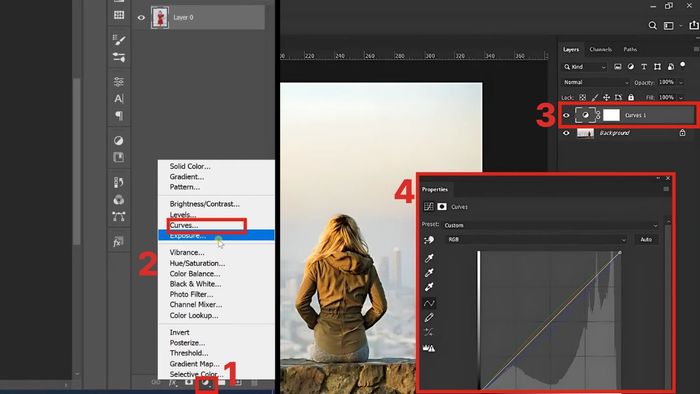This screenshot has height=394, width=700.
Task: Open the Layers panel flyout menu
Action: coord(696,49)
